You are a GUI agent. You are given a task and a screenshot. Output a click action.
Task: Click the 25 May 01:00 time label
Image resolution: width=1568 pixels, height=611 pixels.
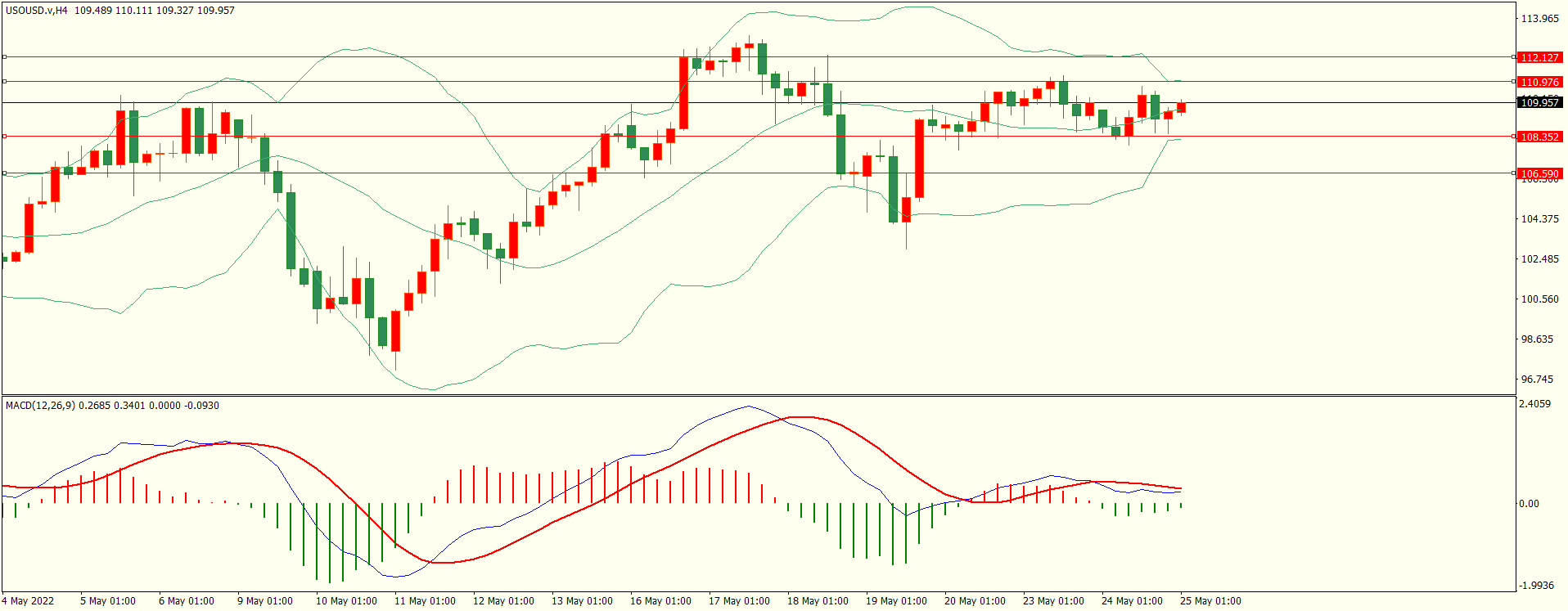[1210, 600]
